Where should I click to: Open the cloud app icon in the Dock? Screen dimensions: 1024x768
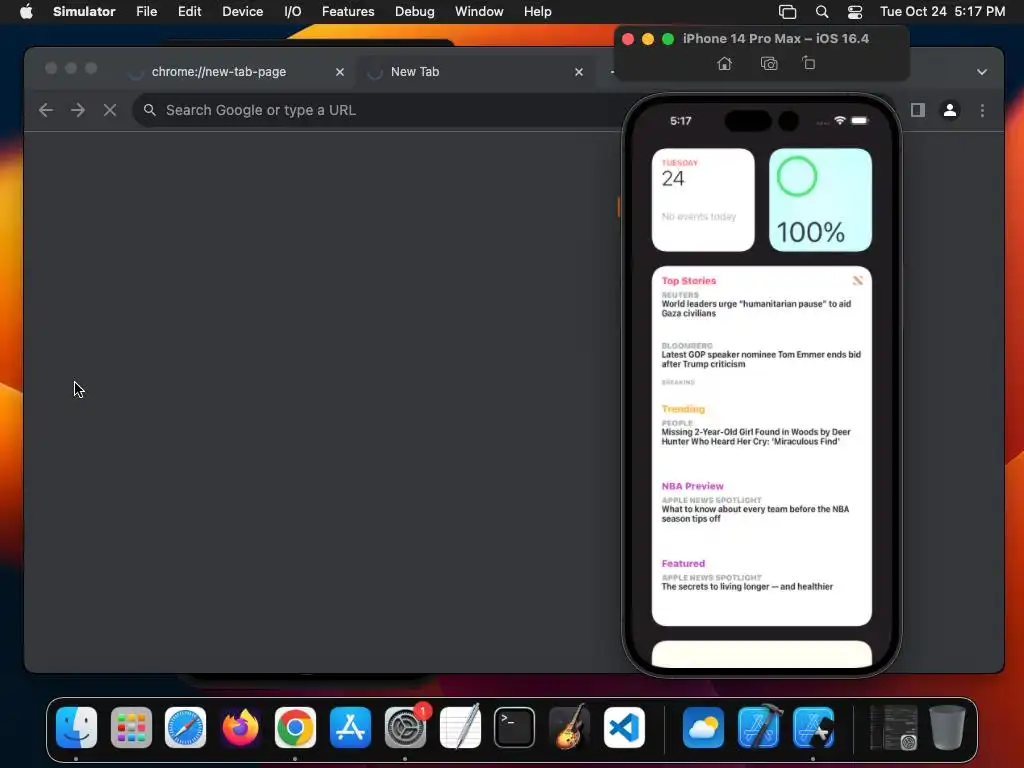click(703, 728)
